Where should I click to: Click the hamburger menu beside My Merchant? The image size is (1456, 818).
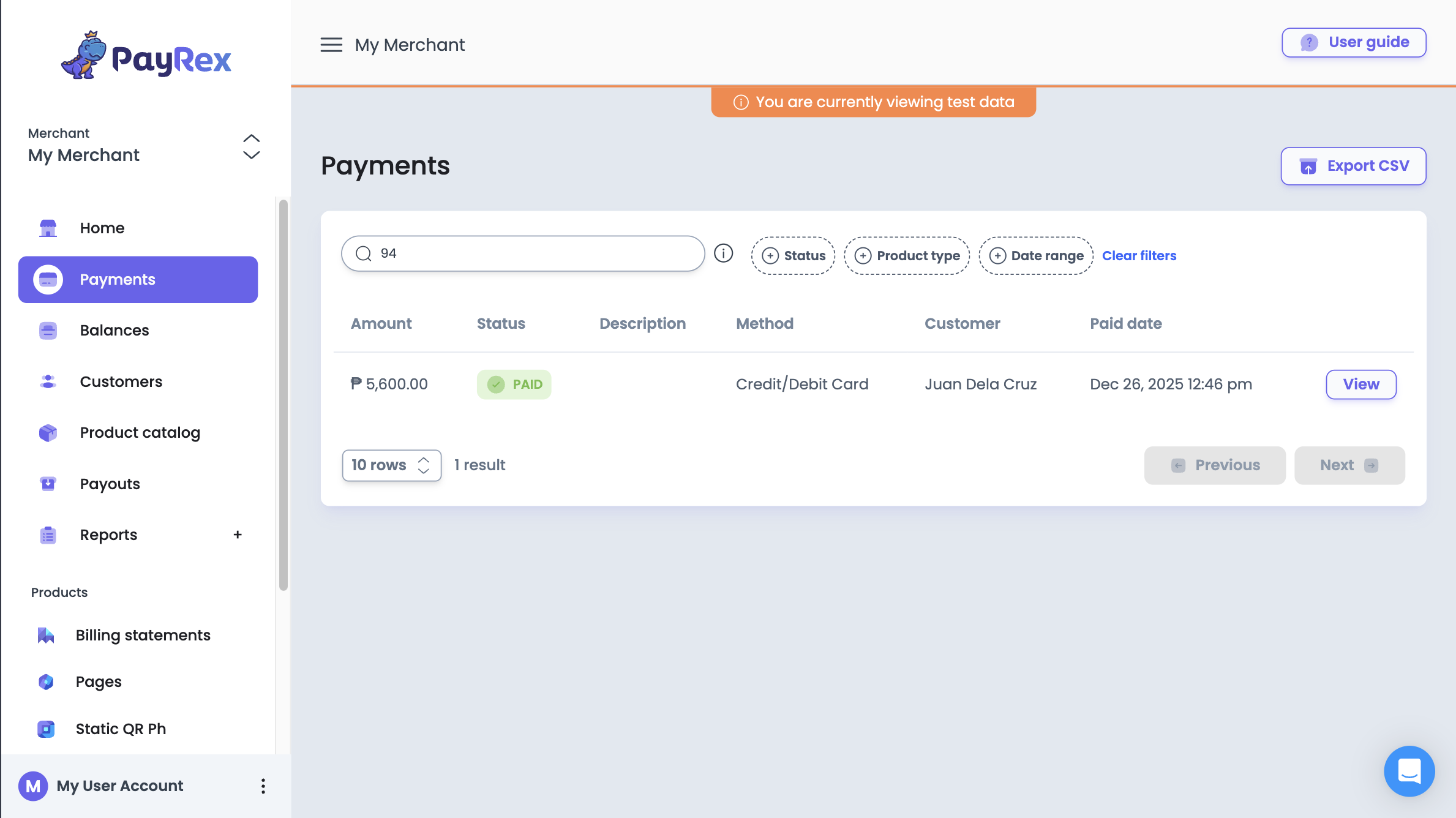(x=331, y=45)
